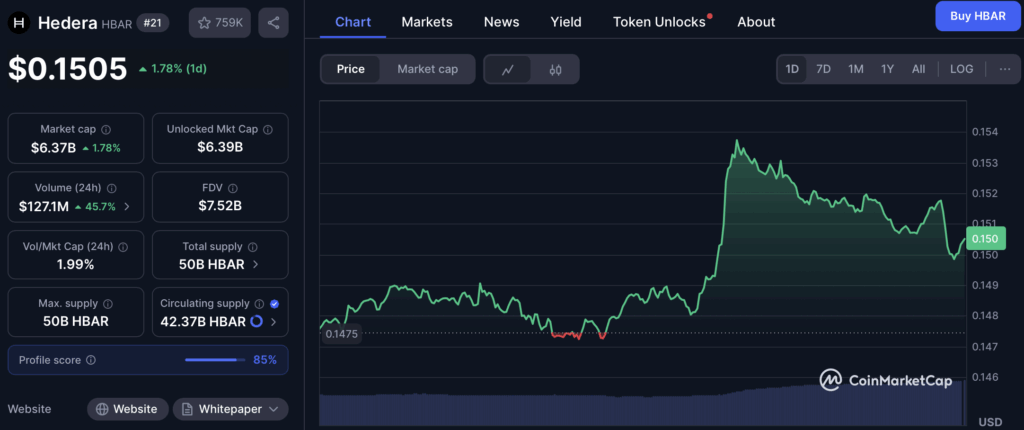Viewport: 1024px width, 430px height.
Task: Open the Token Unlocks tab
Action: tap(660, 22)
